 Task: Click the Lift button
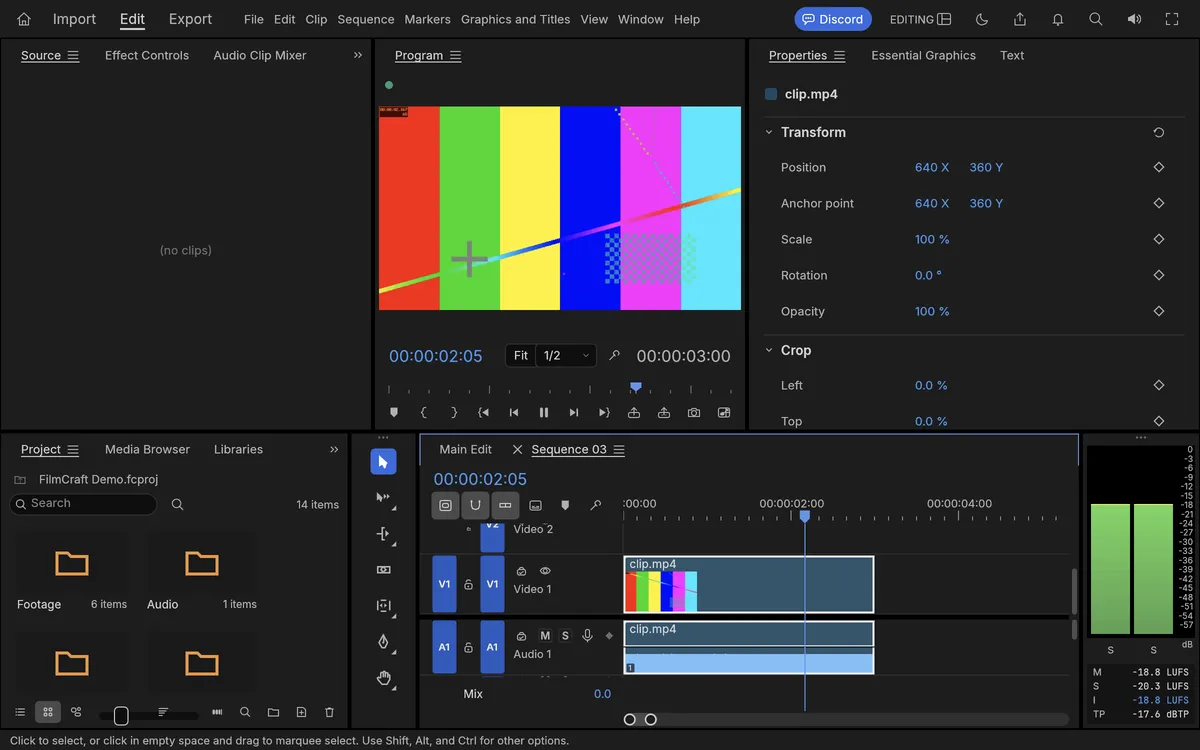(x=634, y=412)
